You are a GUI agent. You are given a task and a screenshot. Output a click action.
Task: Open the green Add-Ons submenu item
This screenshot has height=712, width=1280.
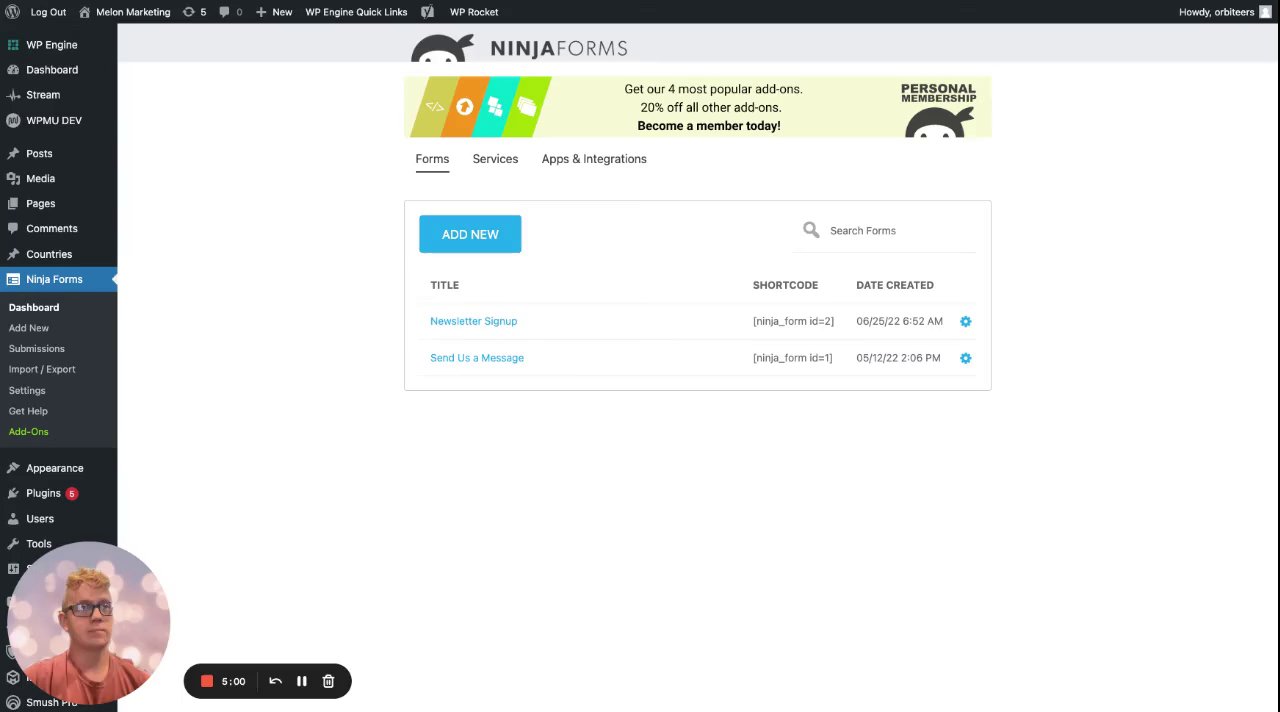click(x=29, y=432)
